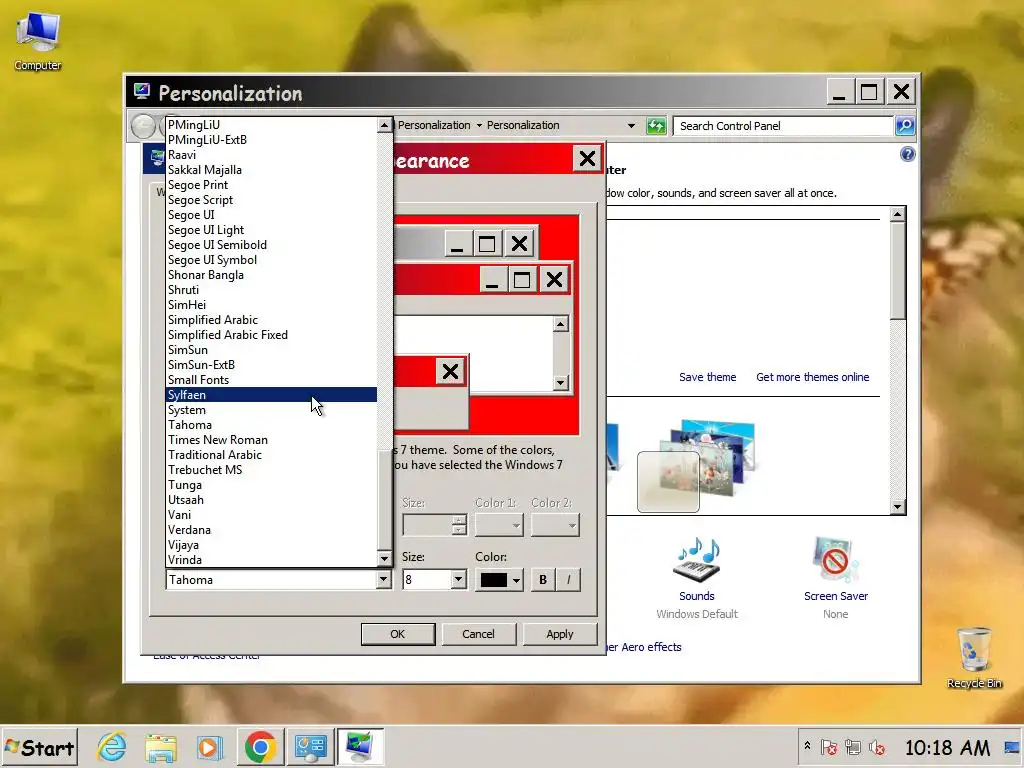Open the network tray icon
This screenshot has height=768, width=1024.
point(852,747)
